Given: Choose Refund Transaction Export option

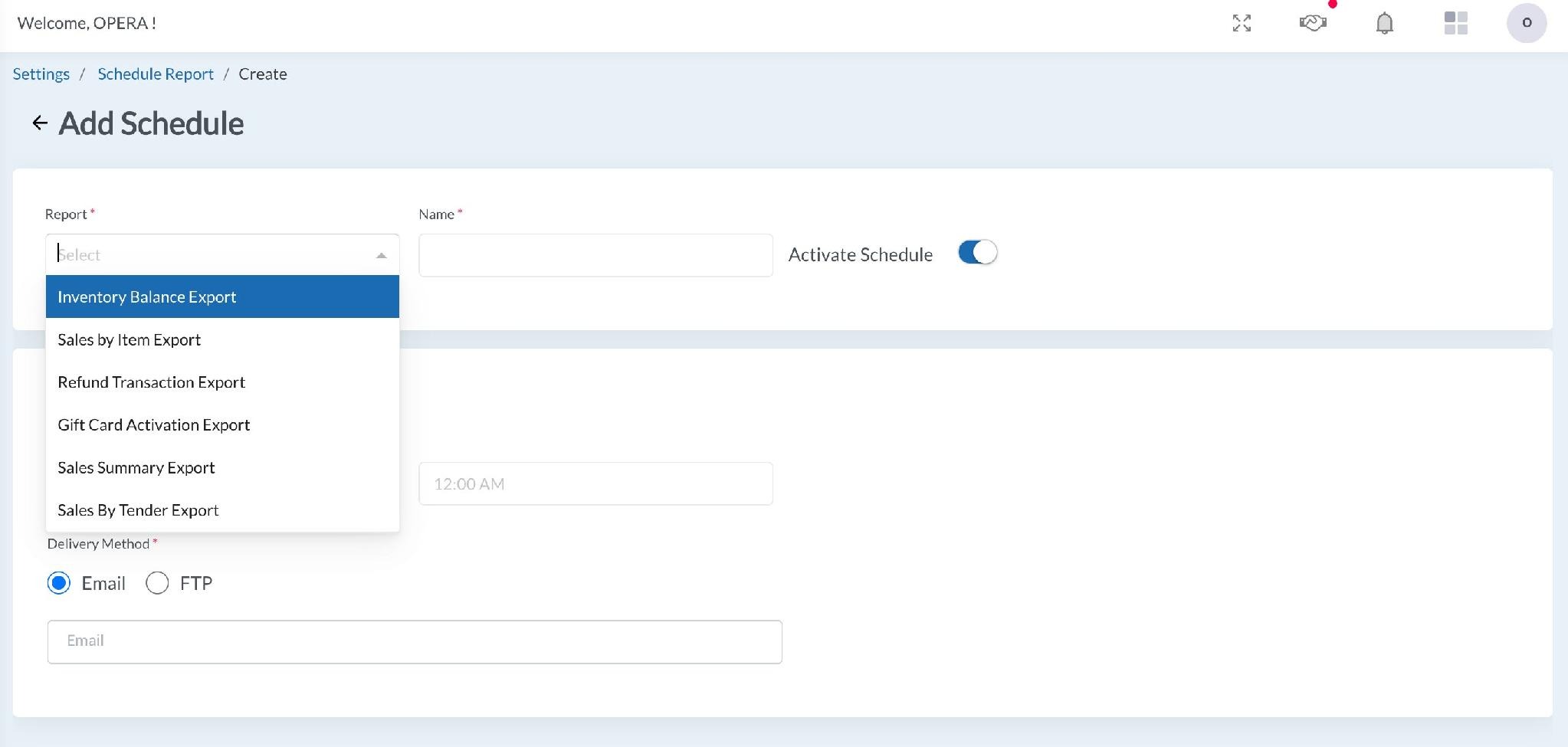Looking at the screenshot, I should coord(222,382).
